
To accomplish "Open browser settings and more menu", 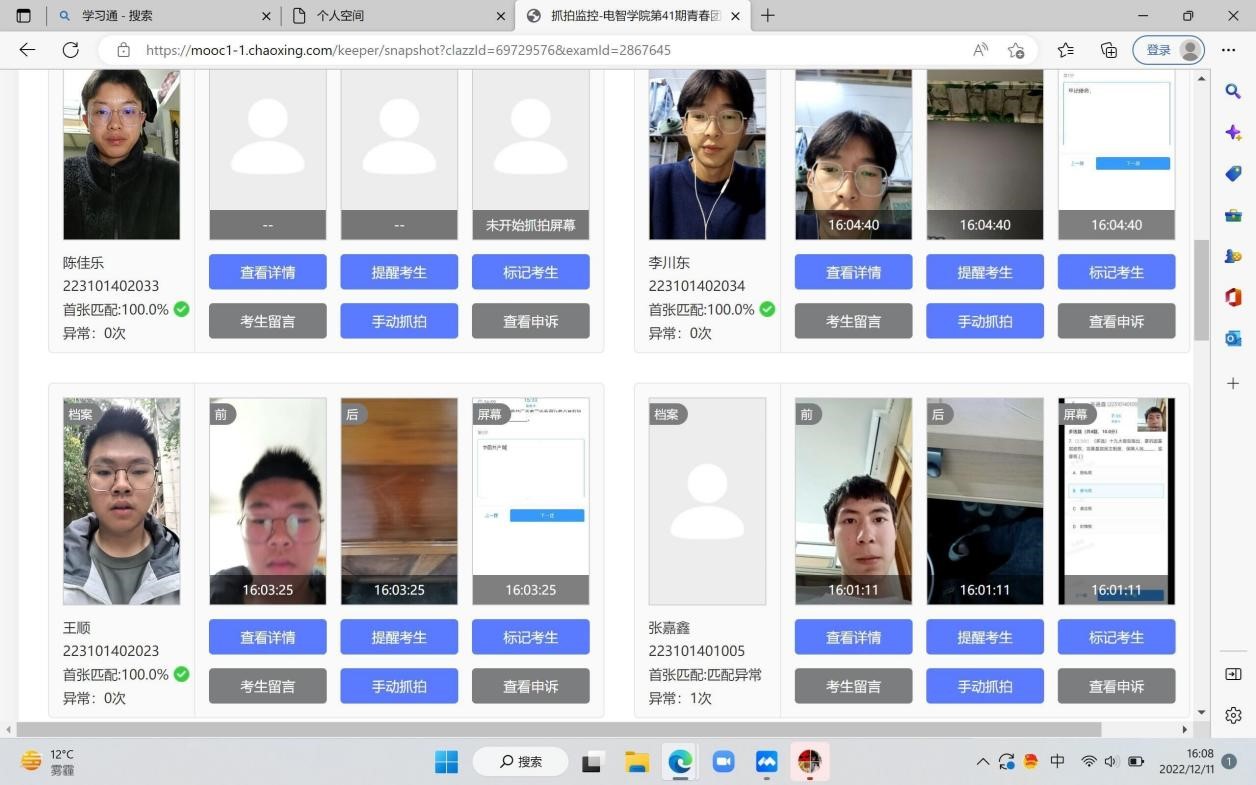I will click(1229, 50).
